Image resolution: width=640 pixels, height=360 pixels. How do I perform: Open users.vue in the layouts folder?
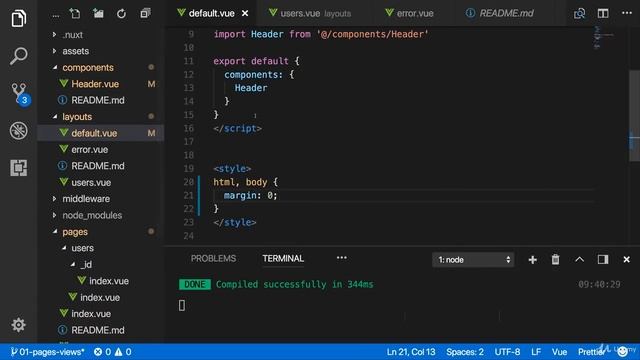click(x=91, y=182)
